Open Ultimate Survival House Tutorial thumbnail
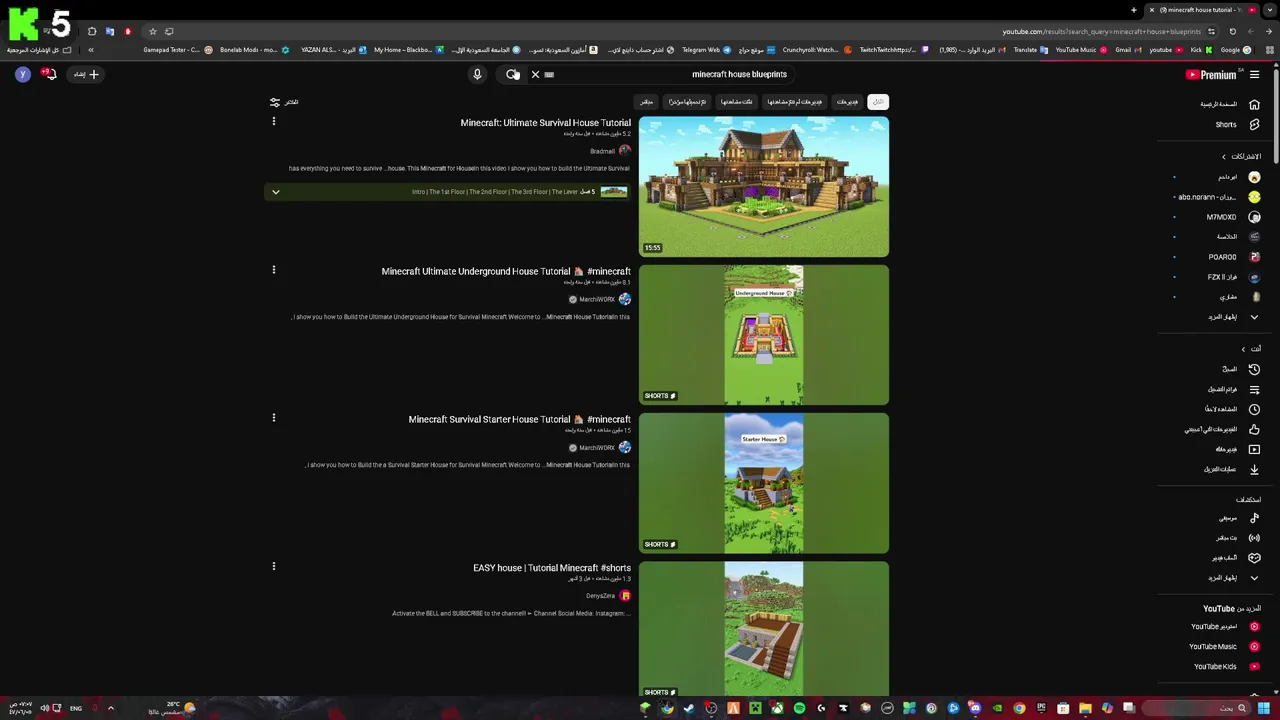1280x720 pixels. pyautogui.click(x=764, y=187)
